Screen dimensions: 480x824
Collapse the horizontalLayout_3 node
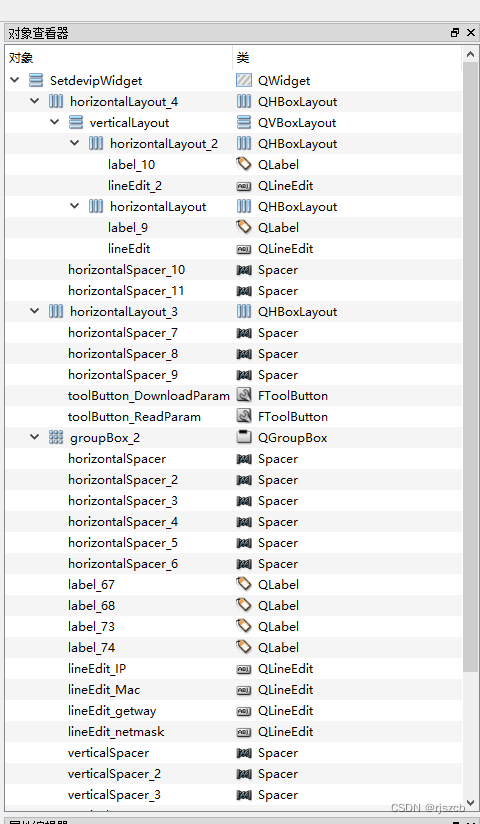(35, 312)
